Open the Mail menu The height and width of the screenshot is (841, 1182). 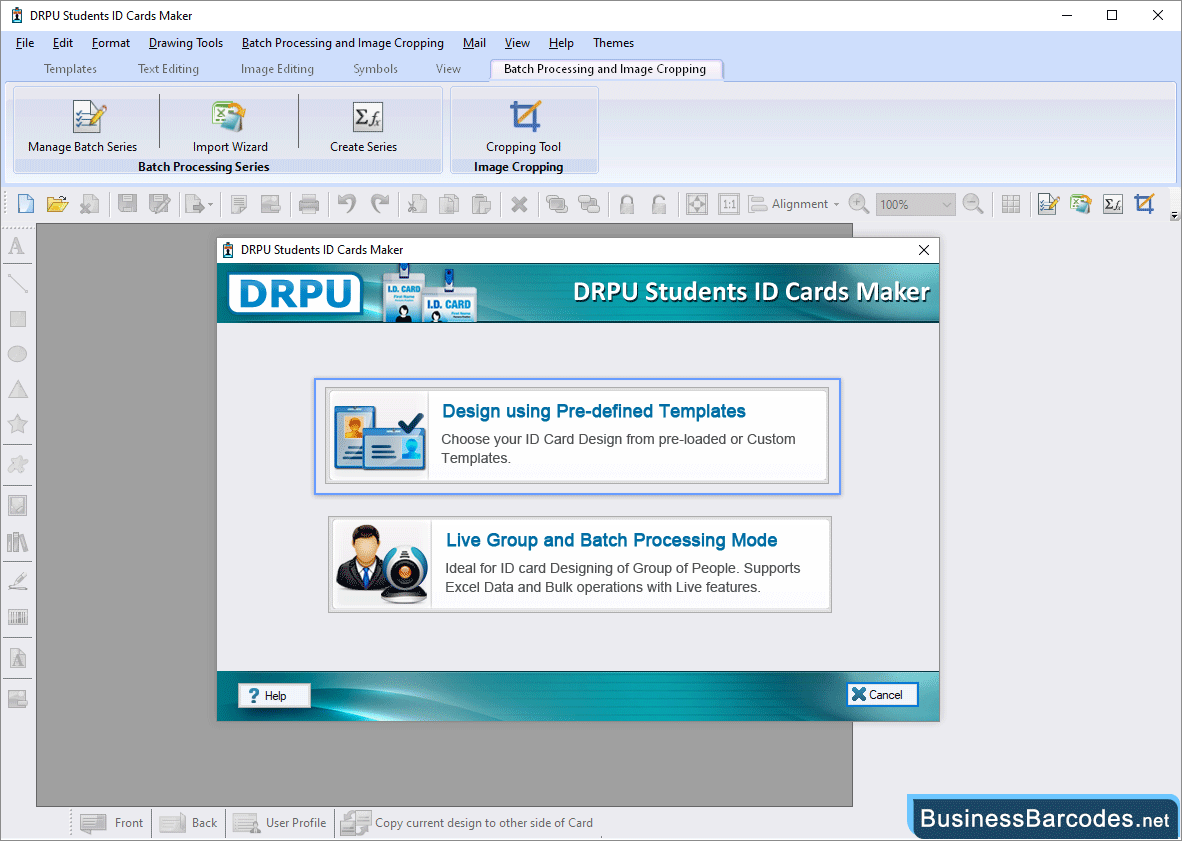(474, 43)
